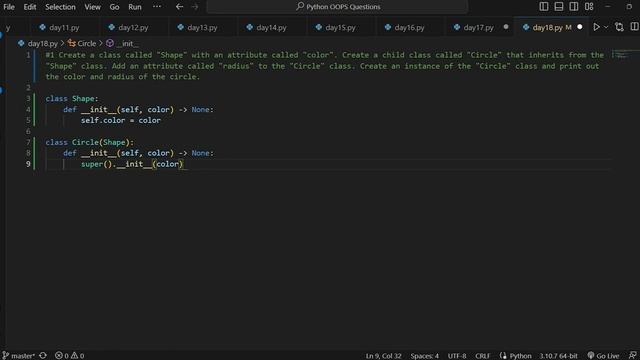
Task: Switch to day12.py tab
Action: click(133, 27)
